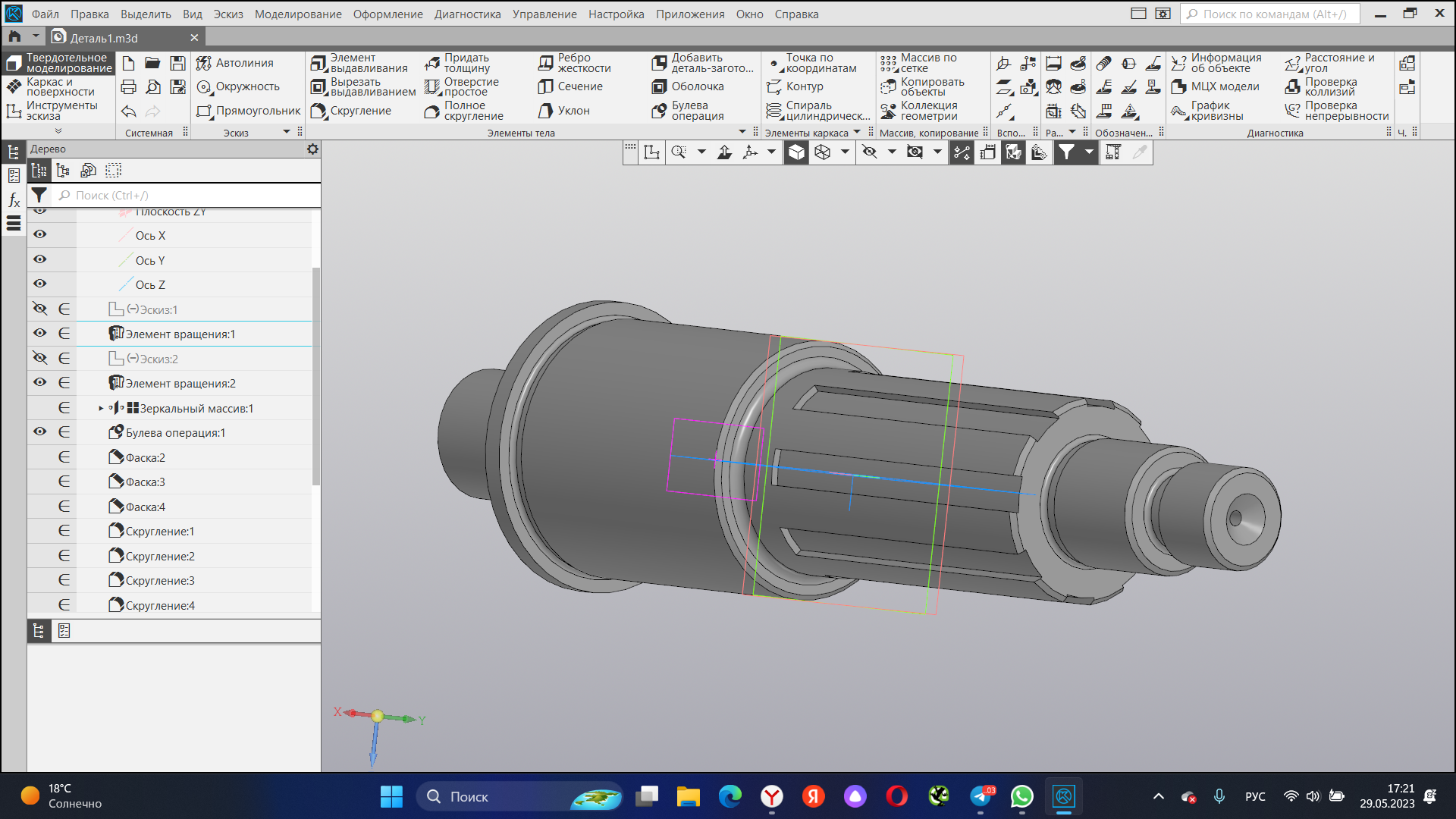Select the Point by coordinates tool
1456x819 pixels.
pos(812,63)
